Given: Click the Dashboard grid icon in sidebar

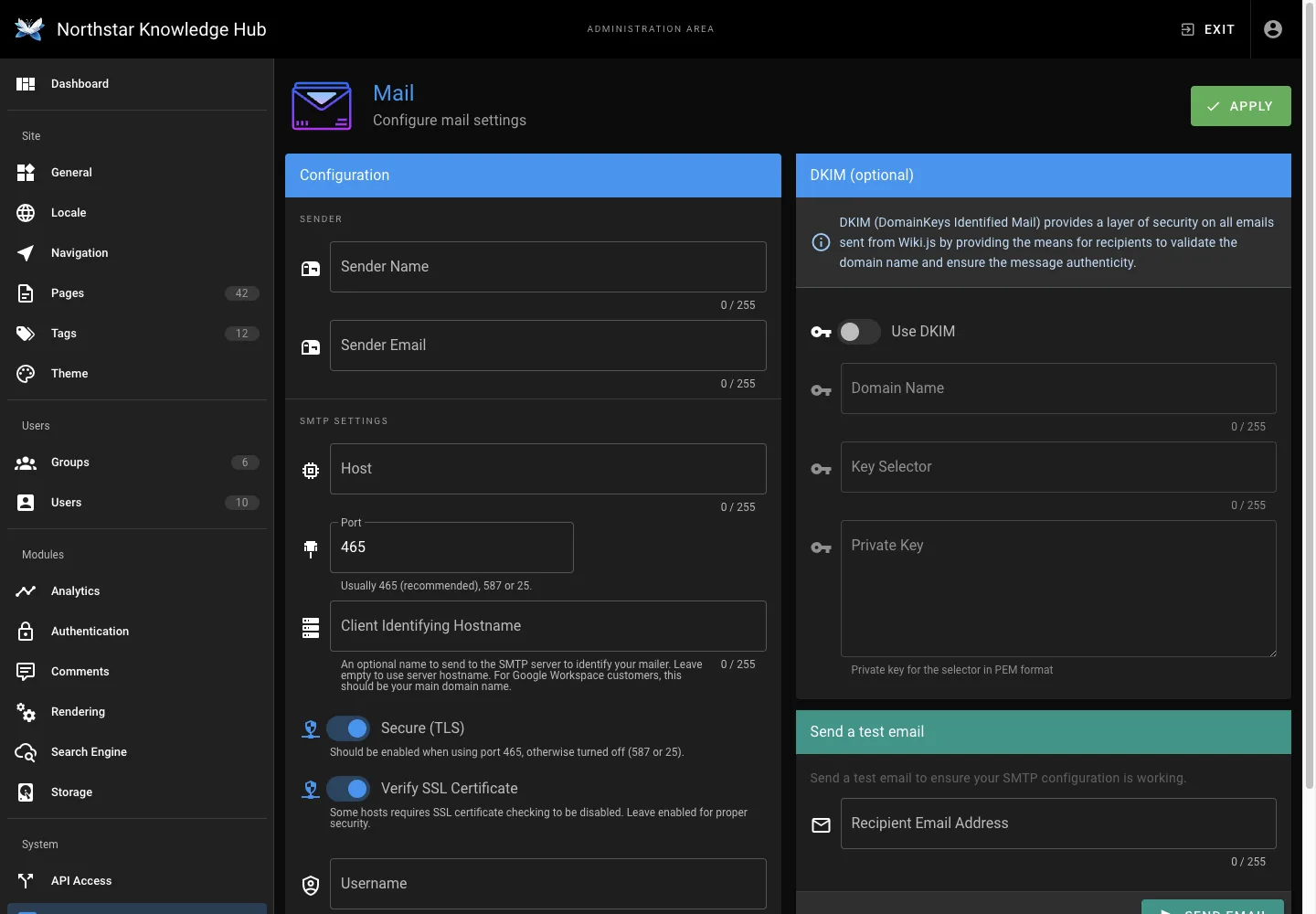Looking at the screenshot, I should point(26,84).
